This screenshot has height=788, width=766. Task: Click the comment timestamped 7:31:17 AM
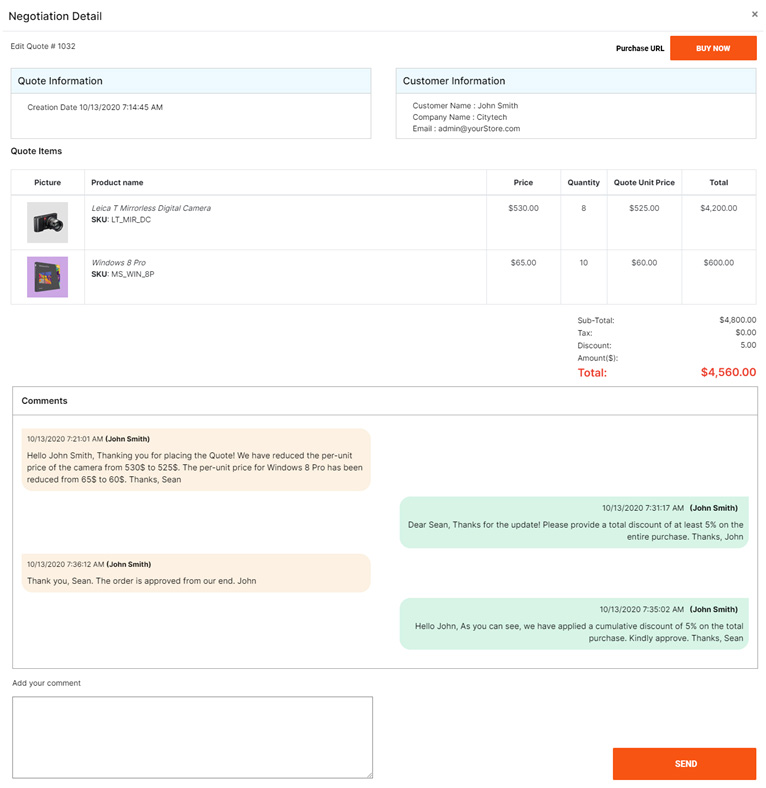pos(574,523)
